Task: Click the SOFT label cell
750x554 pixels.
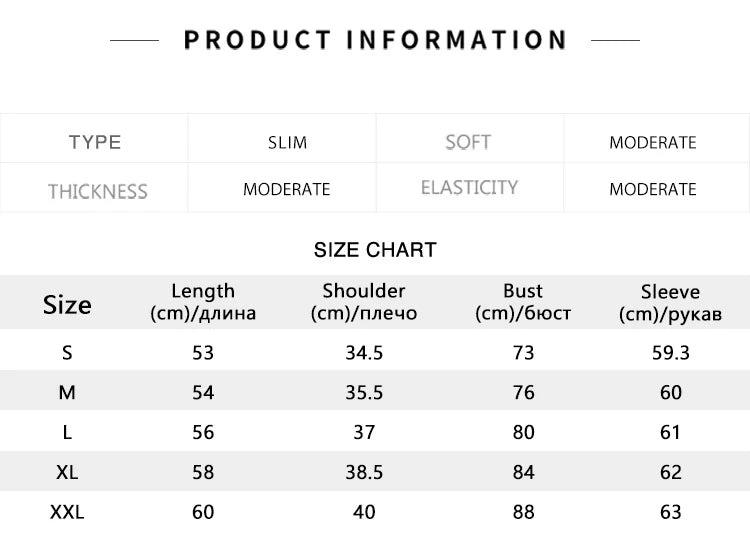Action: [468, 142]
